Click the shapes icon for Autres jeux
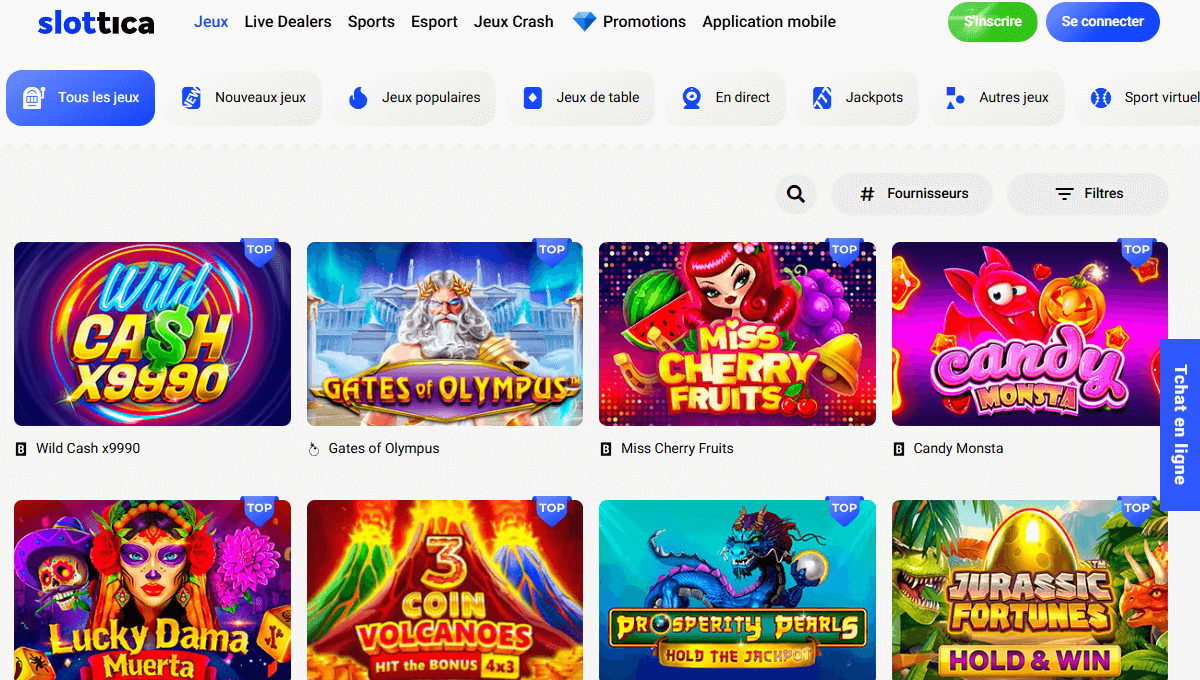The width and height of the screenshot is (1200, 680). [x=955, y=98]
